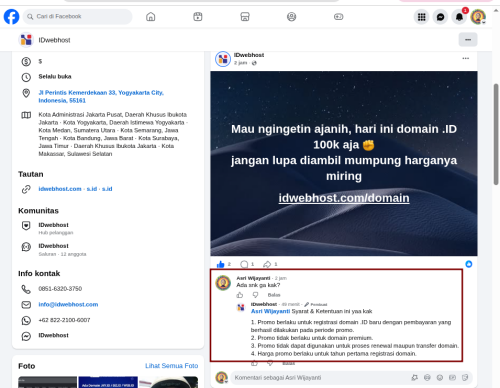
Task: Click IDwebhost post author avatar
Action: (223, 59)
